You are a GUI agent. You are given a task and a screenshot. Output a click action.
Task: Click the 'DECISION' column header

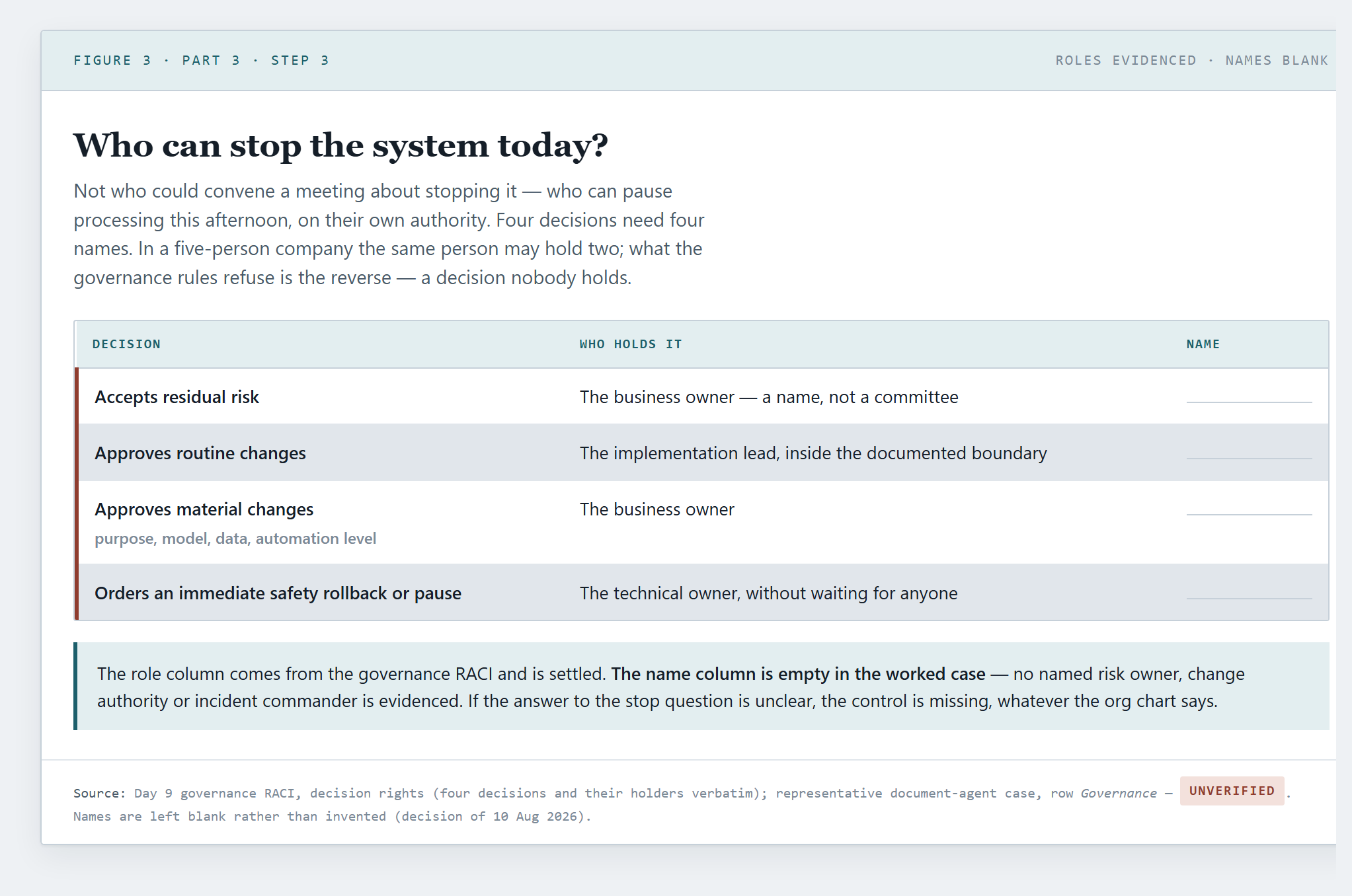coord(126,344)
